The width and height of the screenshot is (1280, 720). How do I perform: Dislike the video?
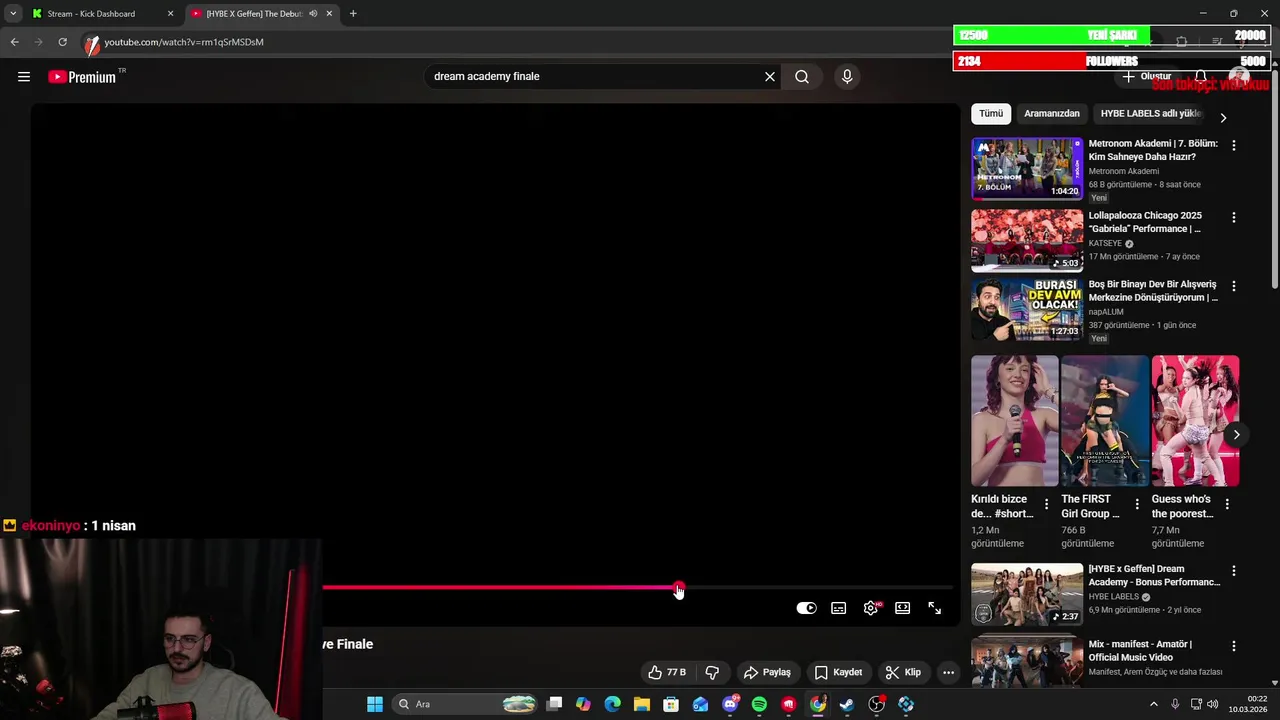pyautogui.click(x=713, y=673)
